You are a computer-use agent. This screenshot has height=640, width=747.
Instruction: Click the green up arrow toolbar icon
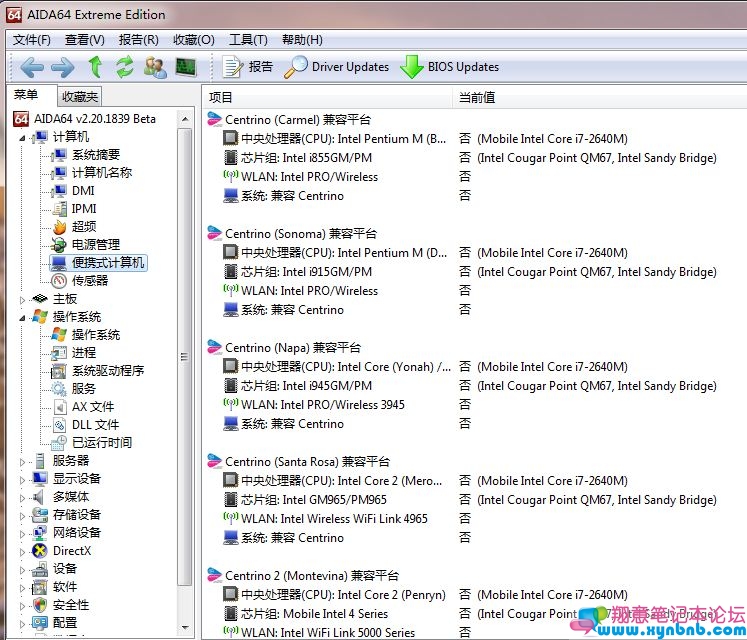[95, 67]
